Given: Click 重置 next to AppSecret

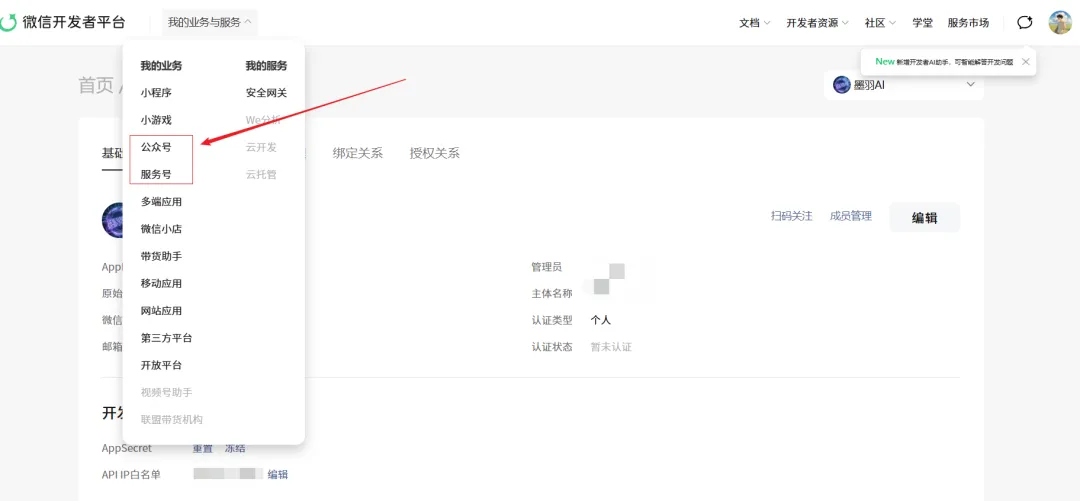Looking at the screenshot, I should (x=202, y=449).
